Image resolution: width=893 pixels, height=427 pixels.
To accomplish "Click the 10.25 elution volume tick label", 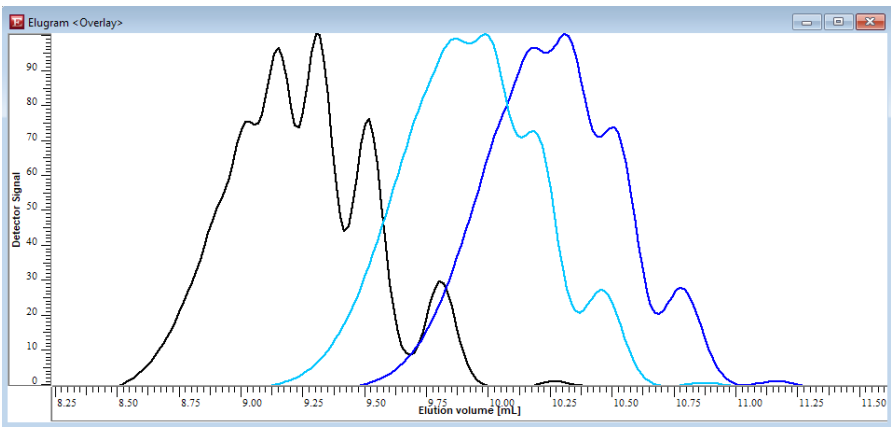I will pos(564,403).
